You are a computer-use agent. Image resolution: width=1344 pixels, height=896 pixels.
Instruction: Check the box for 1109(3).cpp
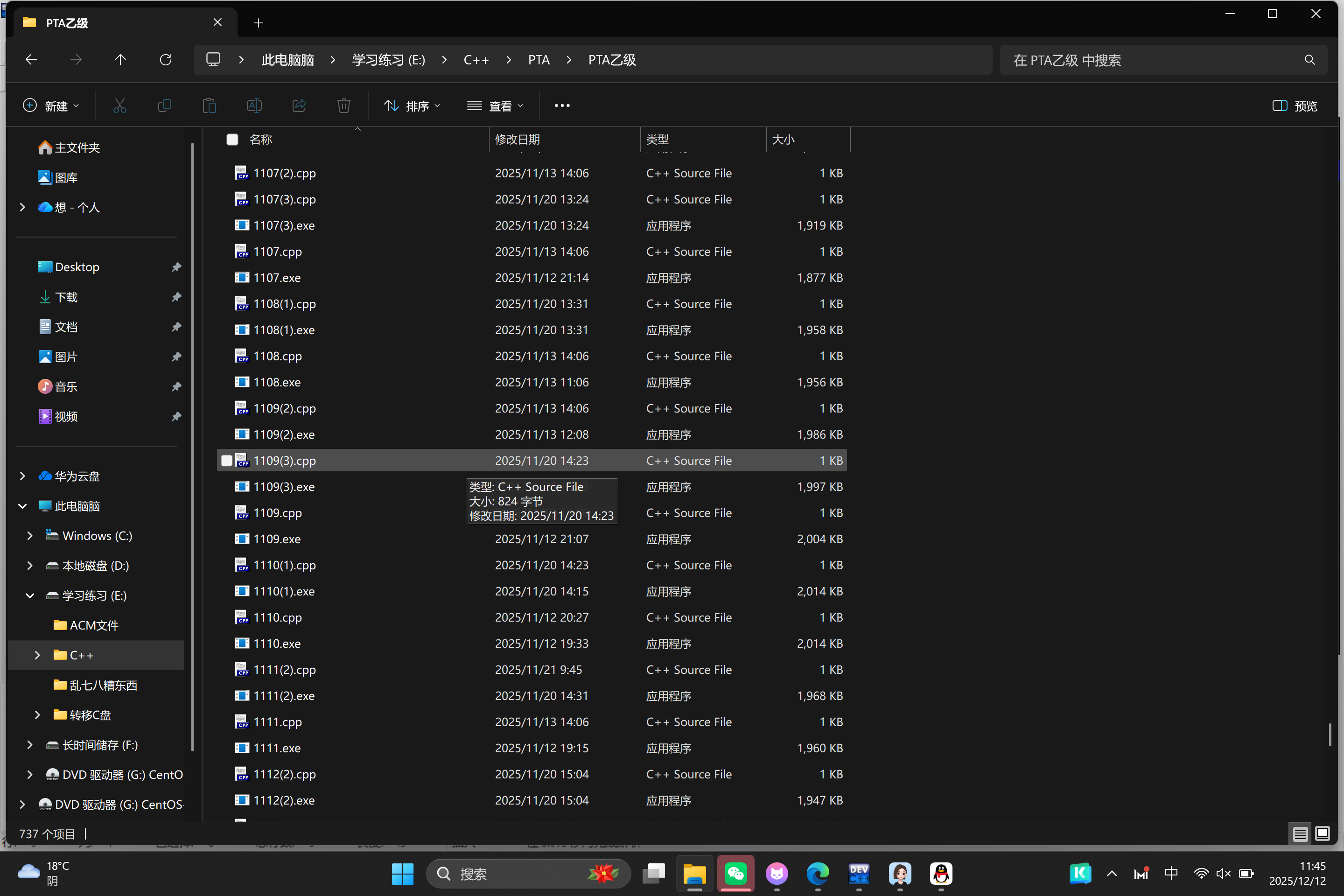(x=227, y=461)
